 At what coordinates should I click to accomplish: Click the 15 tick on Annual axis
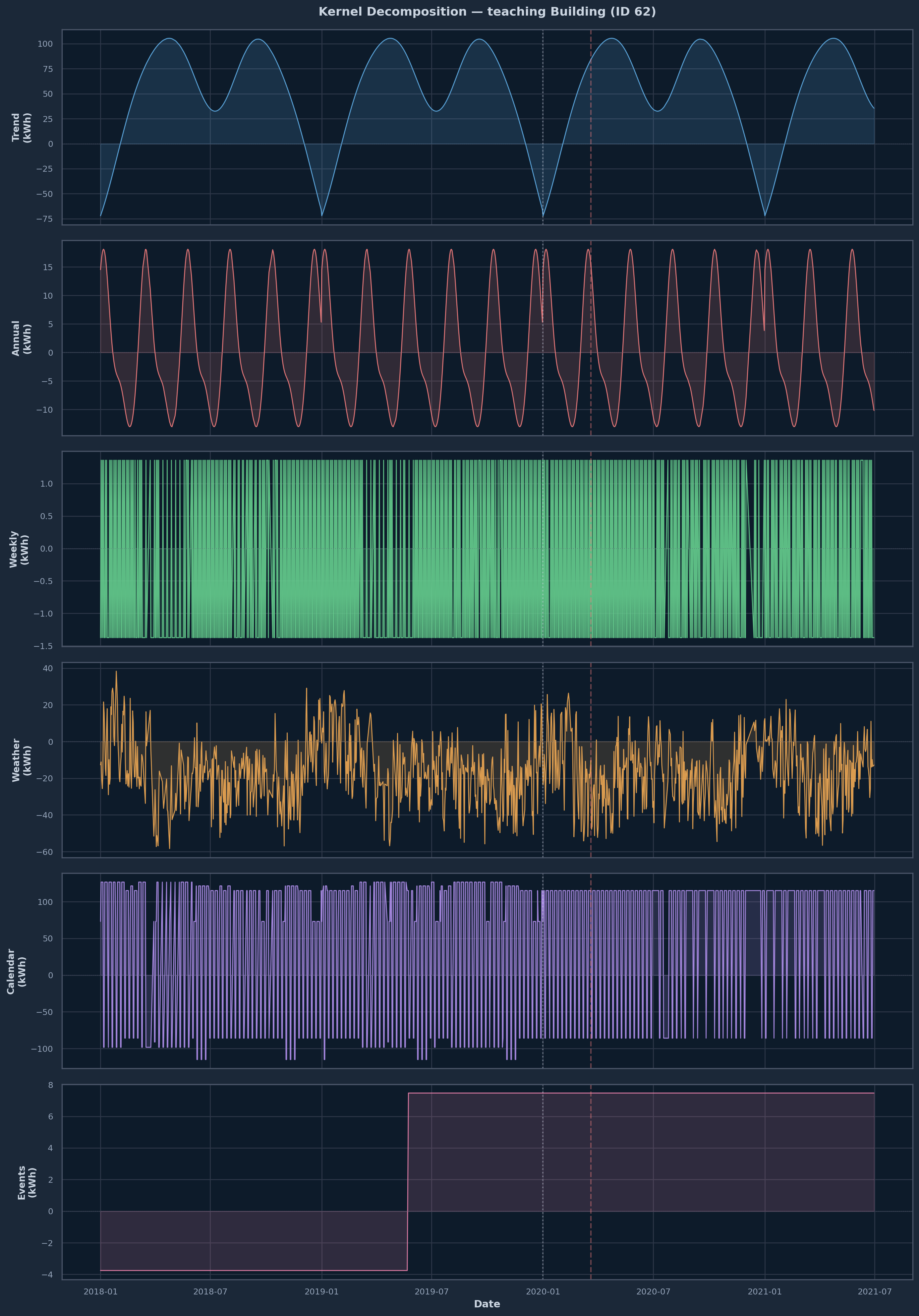pyautogui.click(x=47, y=268)
